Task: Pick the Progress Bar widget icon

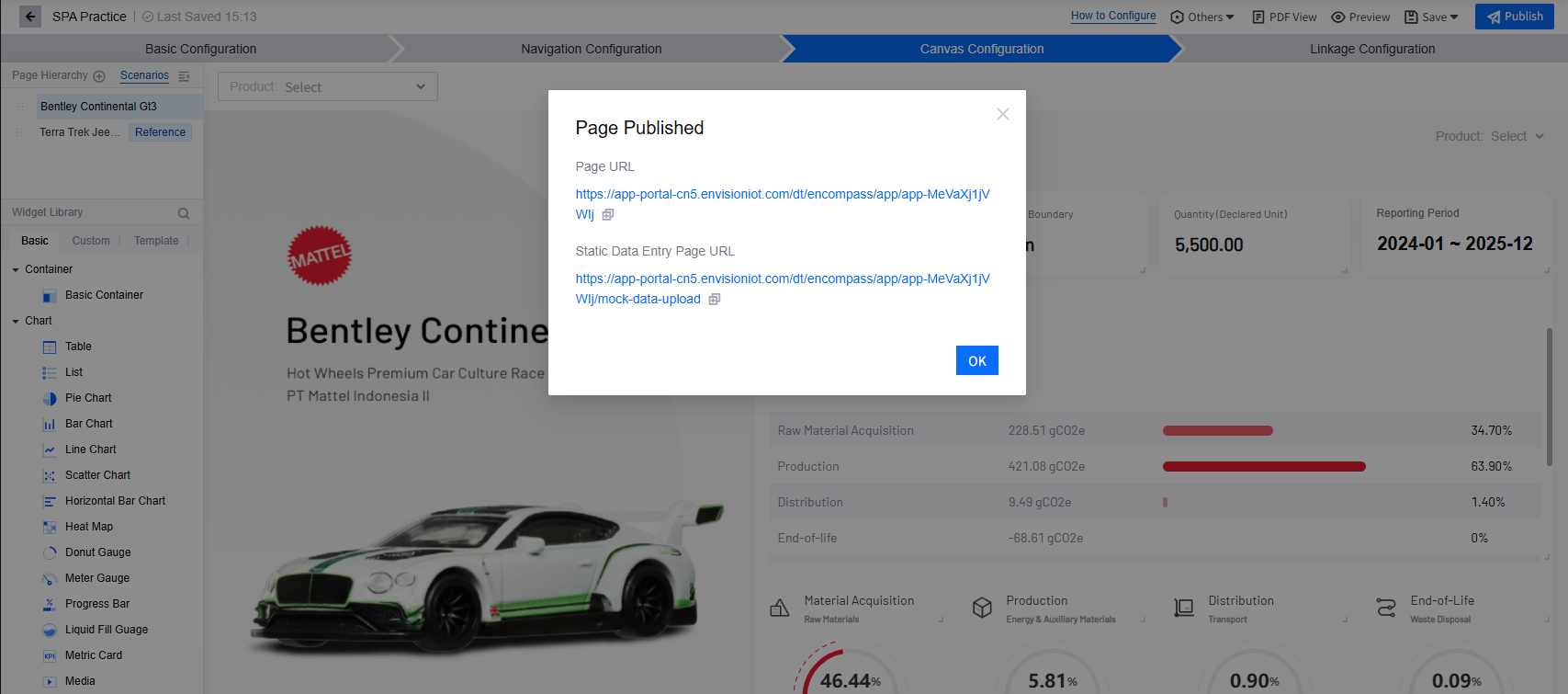Action: point(50,605)
